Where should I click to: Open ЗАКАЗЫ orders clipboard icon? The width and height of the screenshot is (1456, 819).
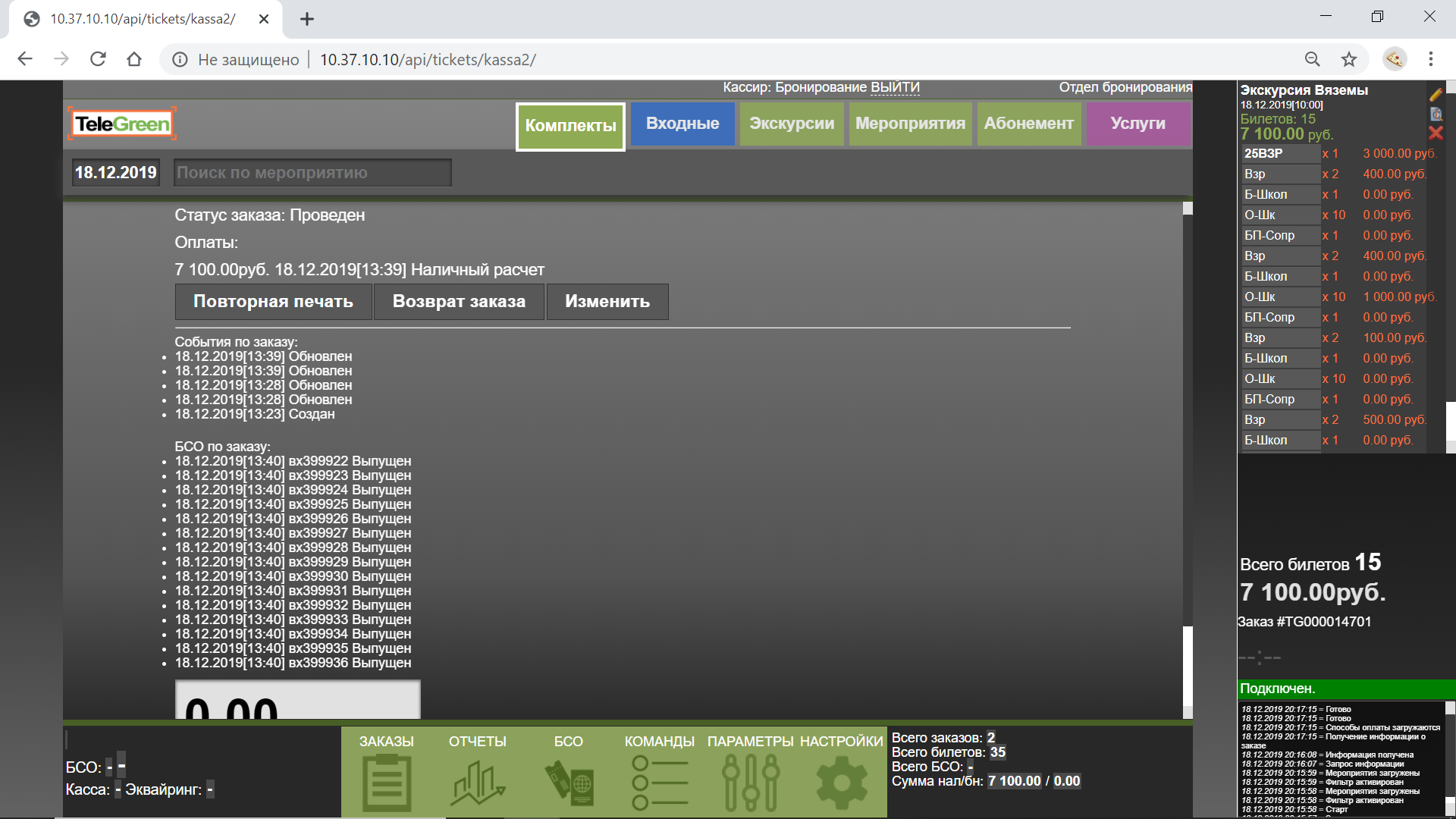(x=387, y=783)
